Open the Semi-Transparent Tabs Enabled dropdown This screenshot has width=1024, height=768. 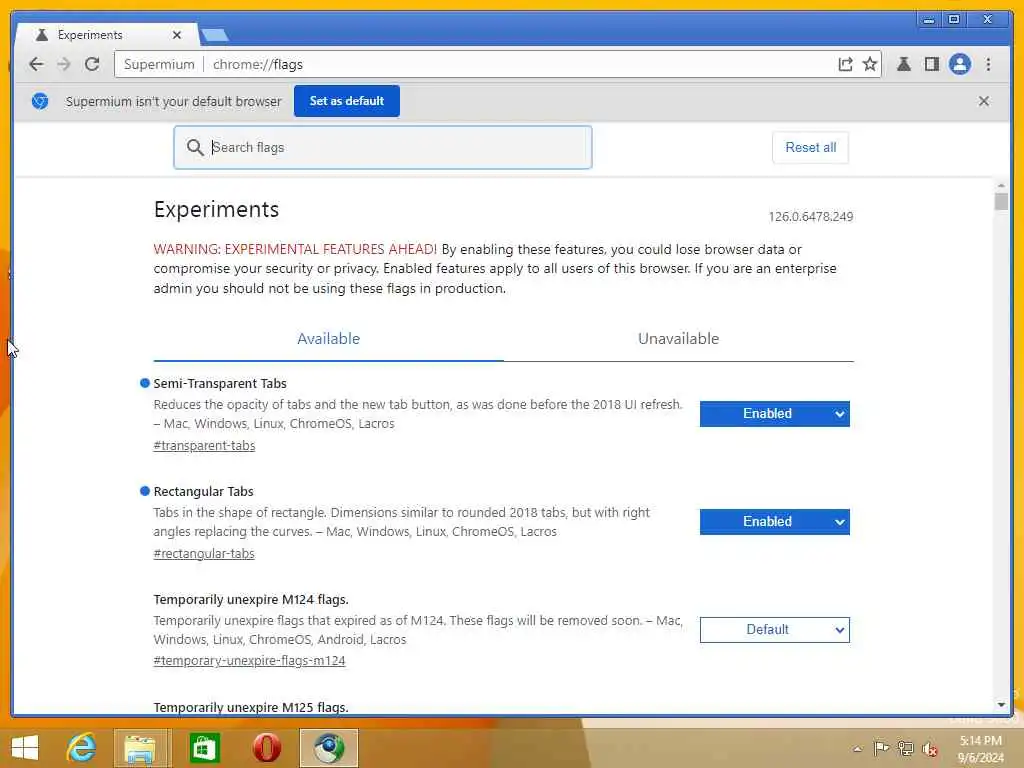(775, 414)
